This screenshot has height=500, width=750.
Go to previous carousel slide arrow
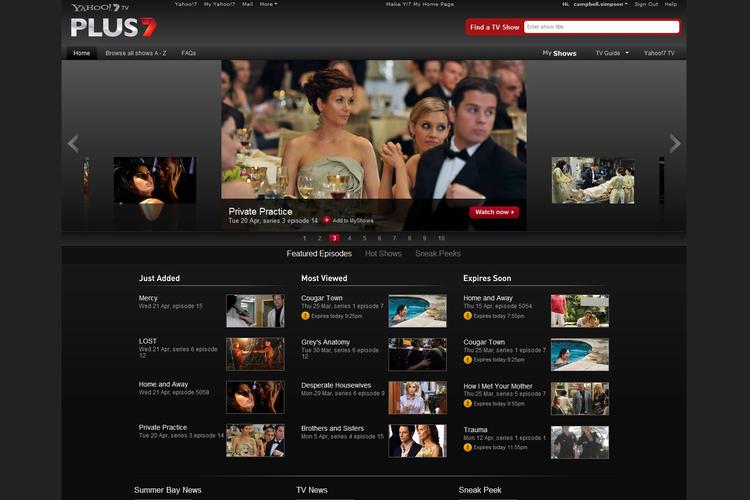coord(73,143)
